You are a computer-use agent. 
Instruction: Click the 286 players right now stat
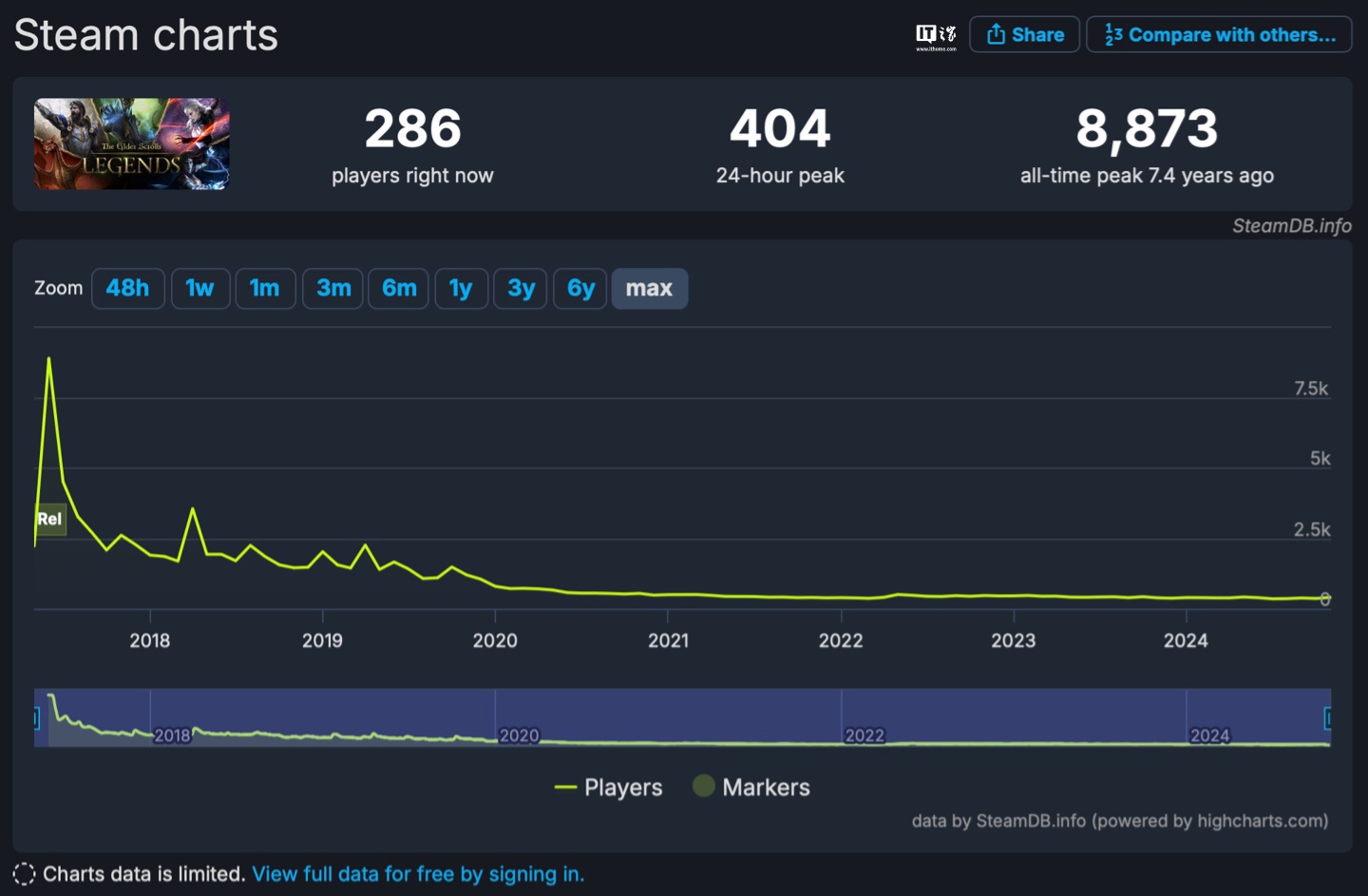[x=412, y=145]
